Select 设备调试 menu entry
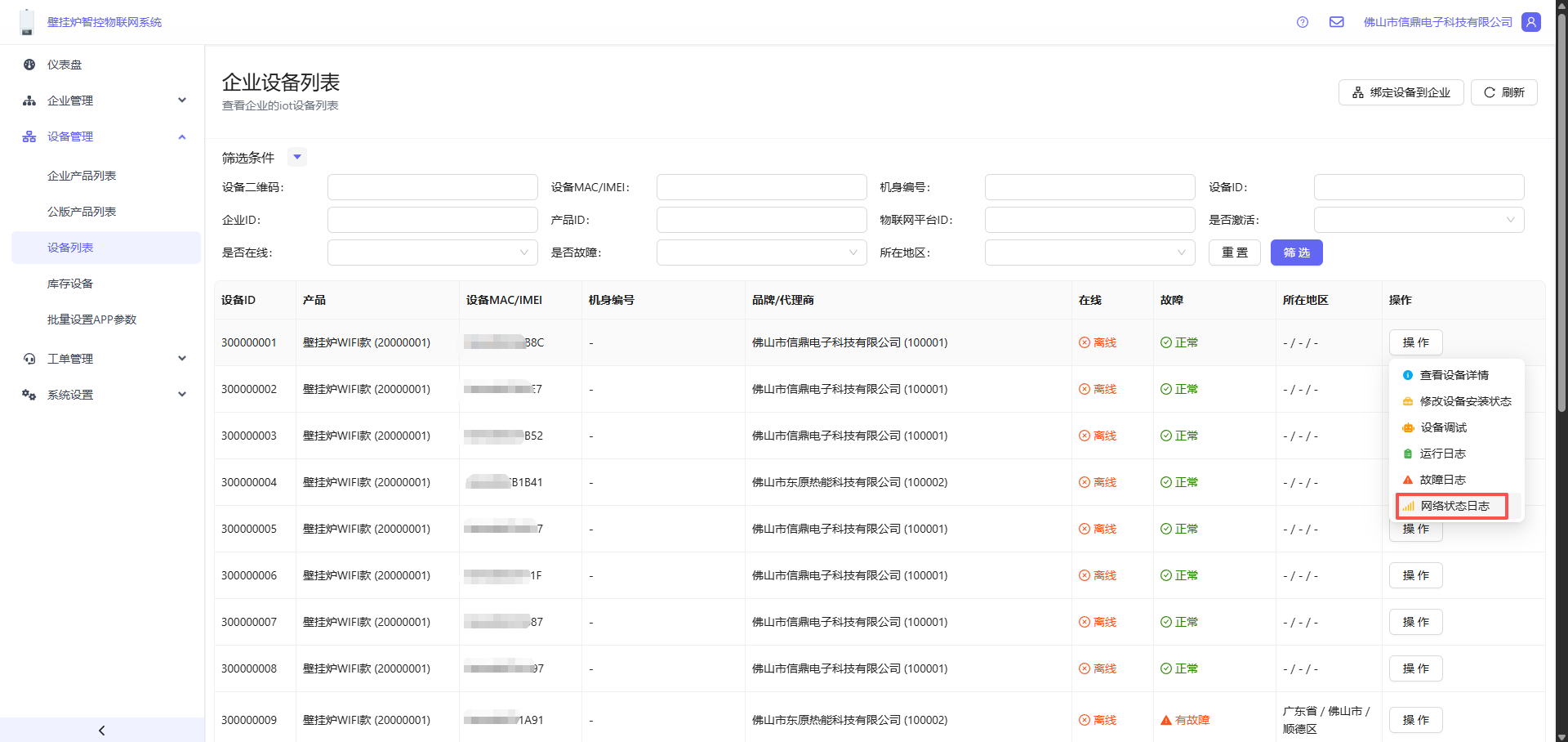The image size is (1568, 742). click(1443, 427)
